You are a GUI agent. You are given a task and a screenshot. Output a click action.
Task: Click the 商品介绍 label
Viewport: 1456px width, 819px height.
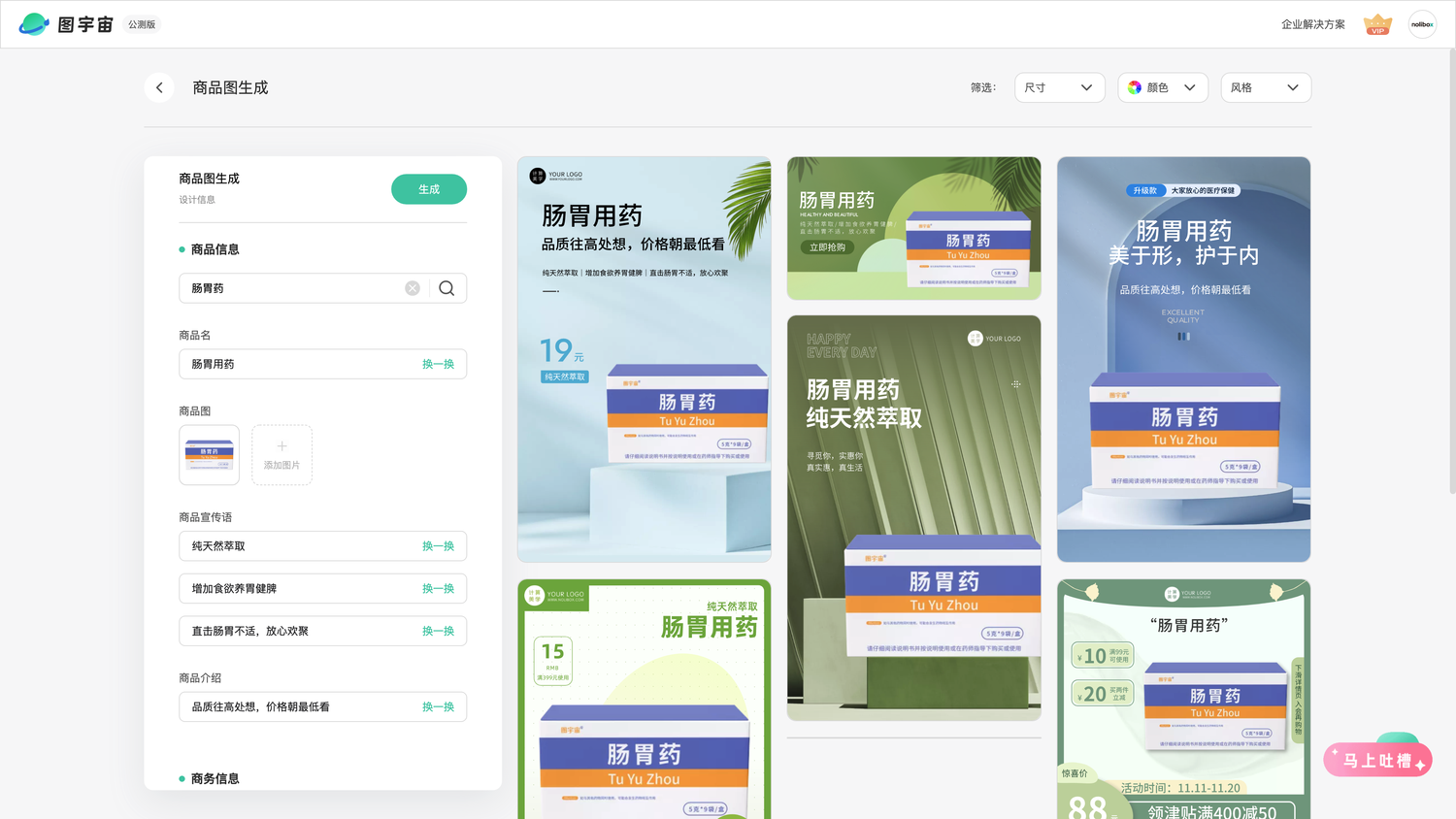point(201,677)
